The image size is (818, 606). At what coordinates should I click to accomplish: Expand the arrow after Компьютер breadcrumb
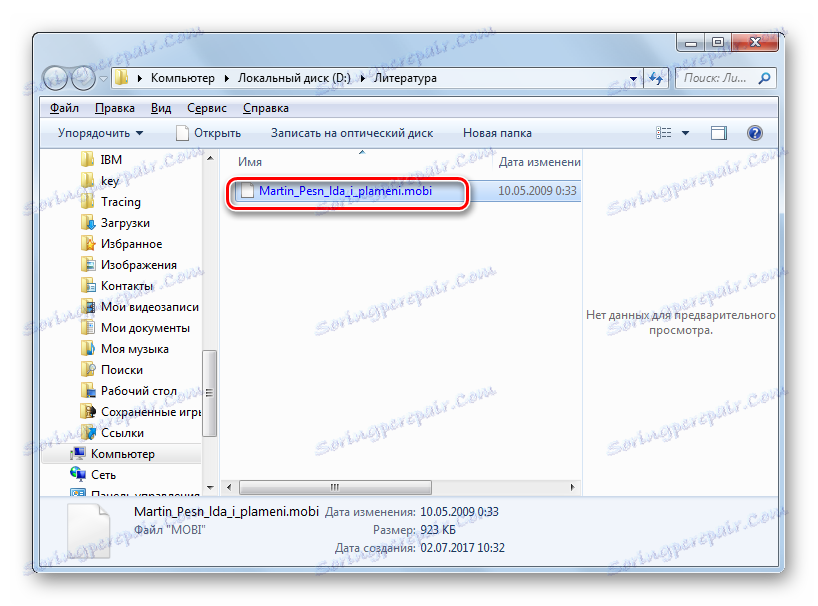(226, 78)
